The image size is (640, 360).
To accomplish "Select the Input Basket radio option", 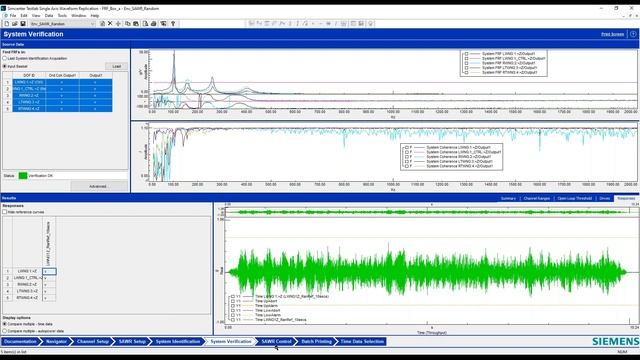I will pyautogui.click(x=4, y=66).
